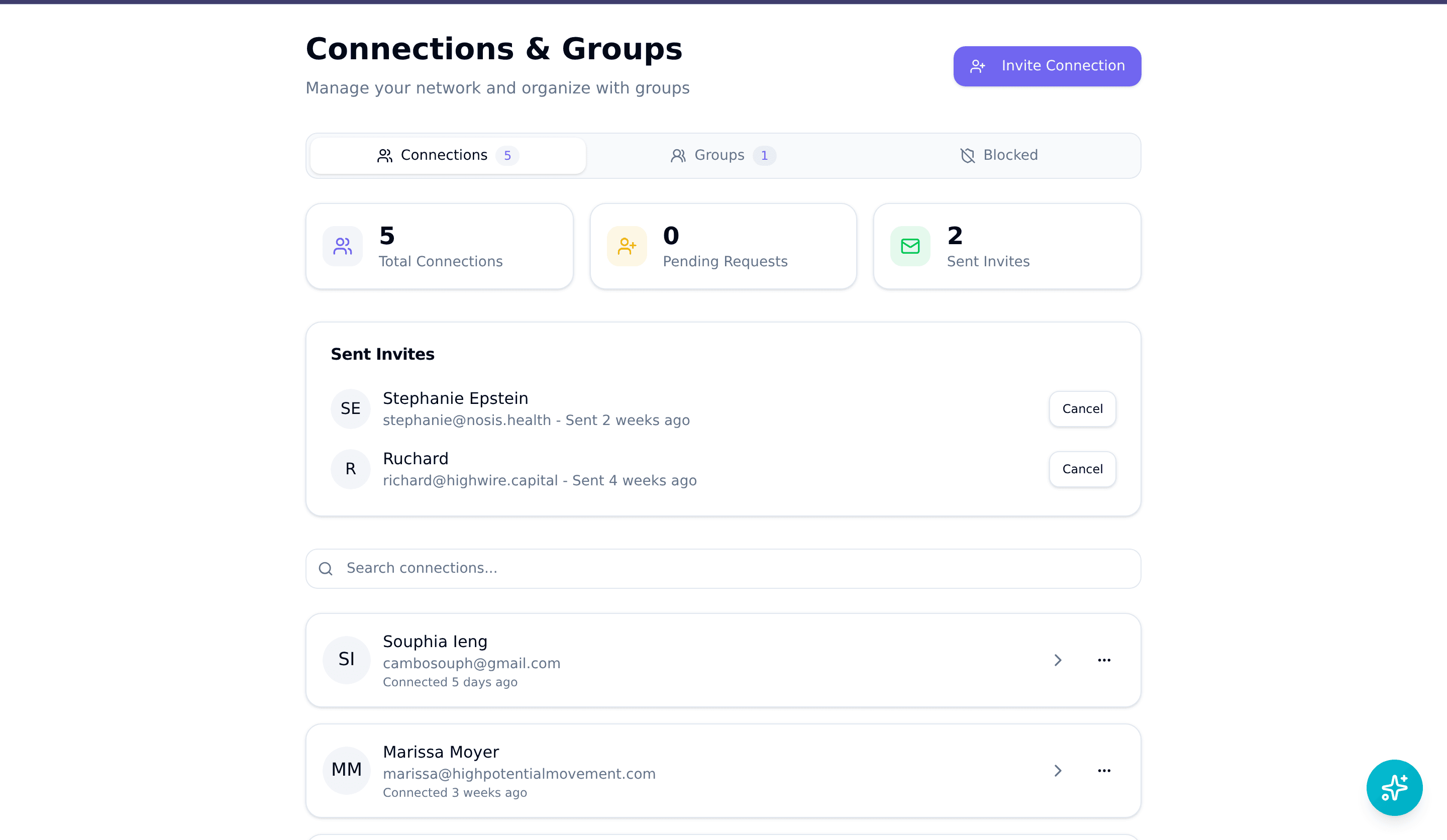1447x840 pixels.
Task: Click the people icon on Total Connections card
Action: pos(342,246)
